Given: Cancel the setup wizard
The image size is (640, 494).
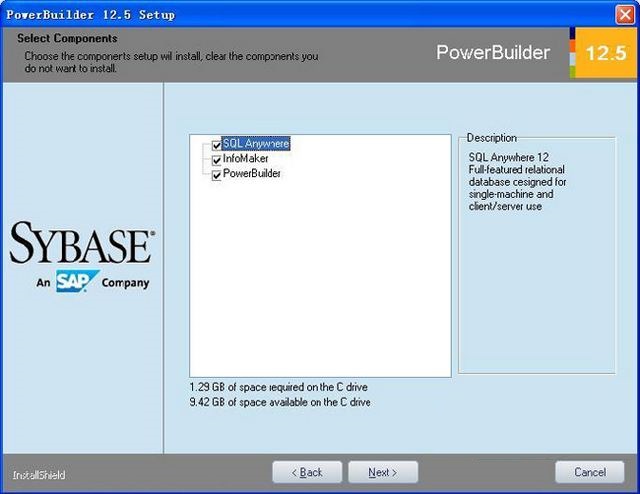Looking at the screenshot, I should point(590,472).
